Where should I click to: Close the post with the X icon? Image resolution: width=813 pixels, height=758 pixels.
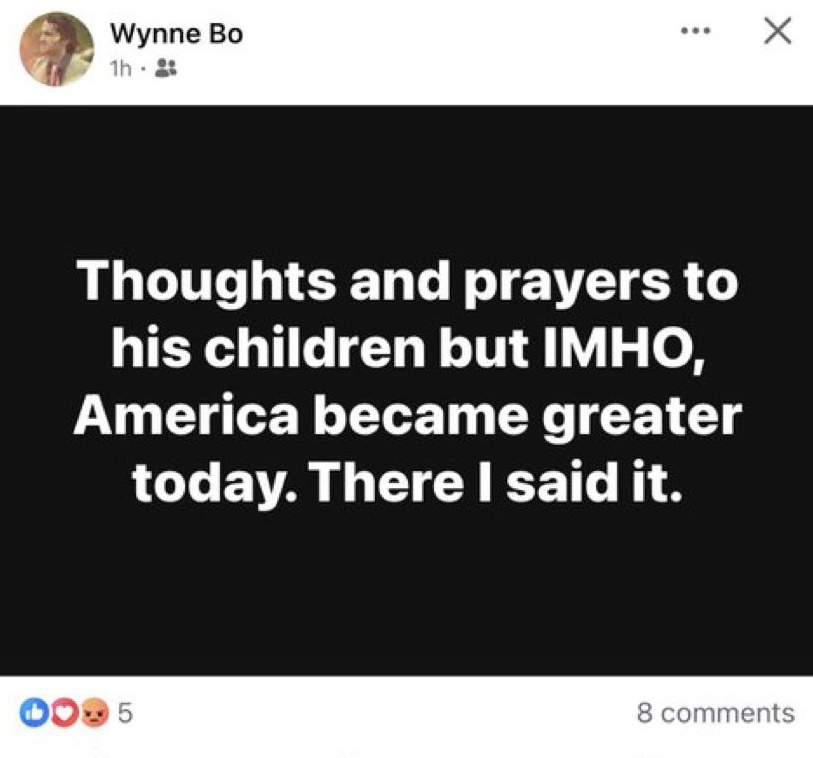coord(778,31)
